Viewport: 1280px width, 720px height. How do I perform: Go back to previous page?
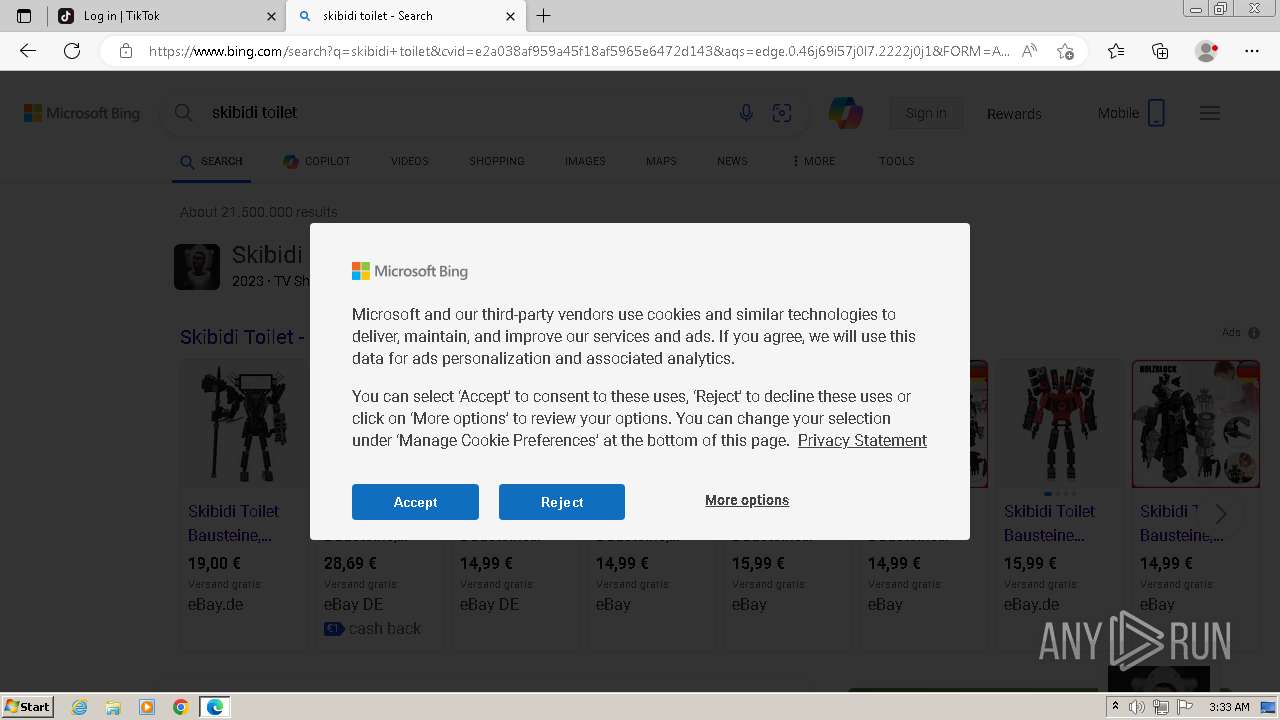[x=28, y=51]
